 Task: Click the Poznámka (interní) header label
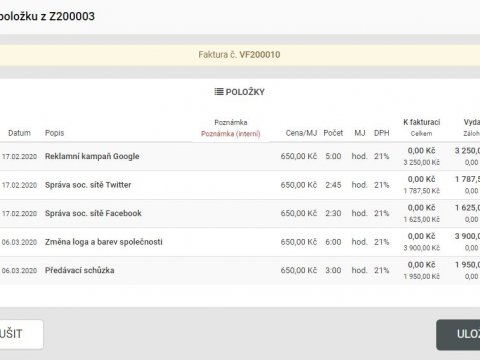[230, 134]
